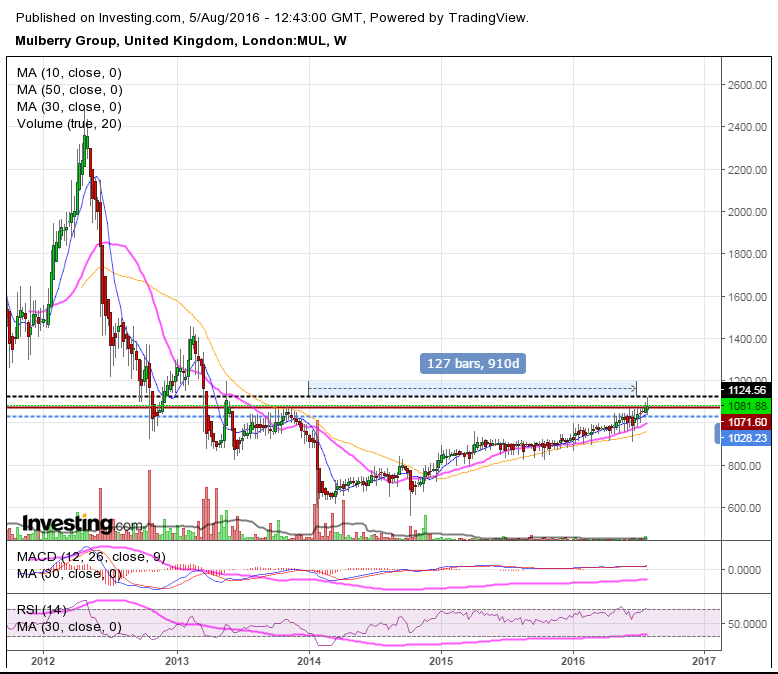Select the MA (30, close, 0) label in RSI pane

coord(69,627)
